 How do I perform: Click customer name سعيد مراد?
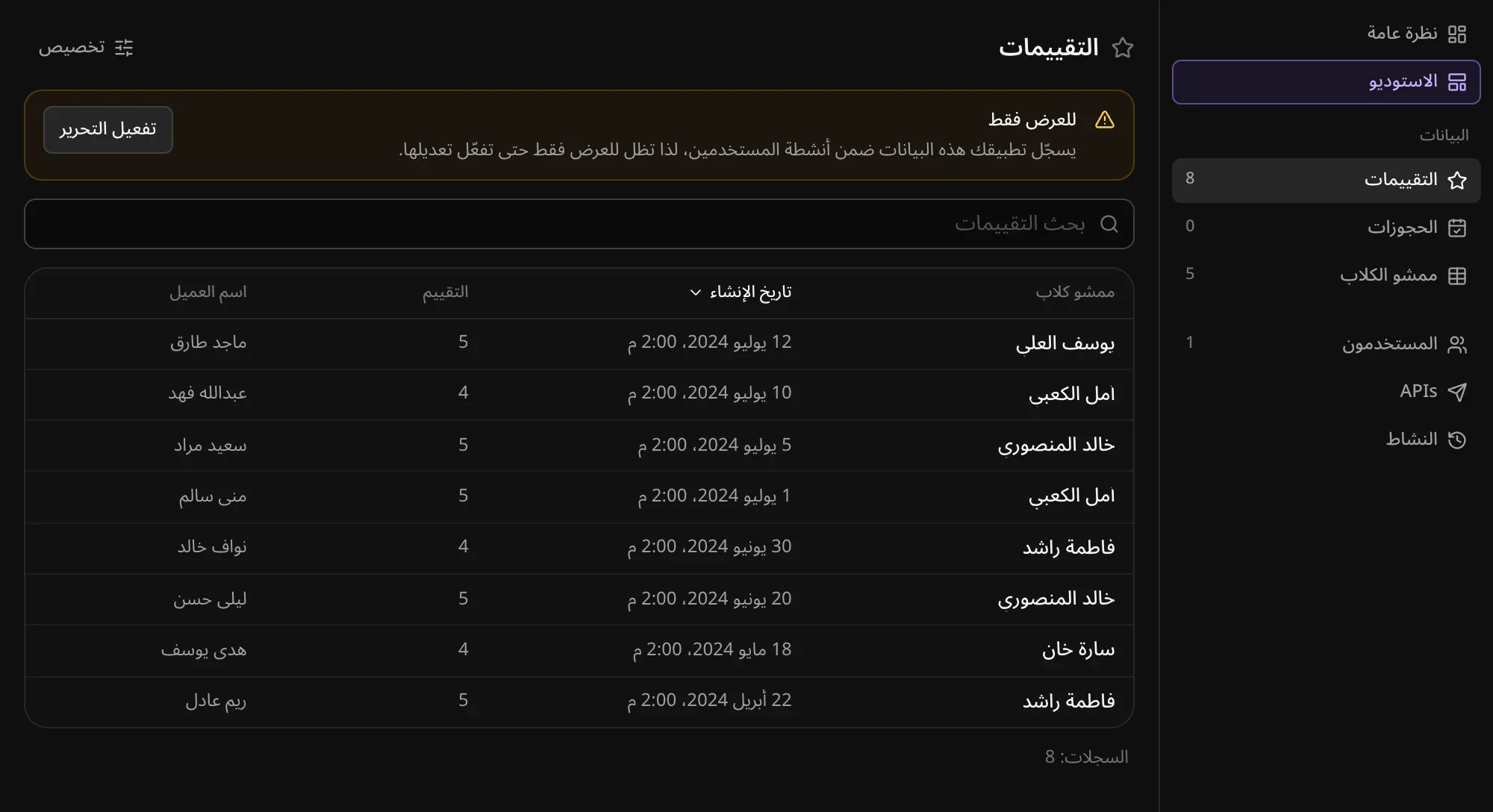tap(211, 446)
